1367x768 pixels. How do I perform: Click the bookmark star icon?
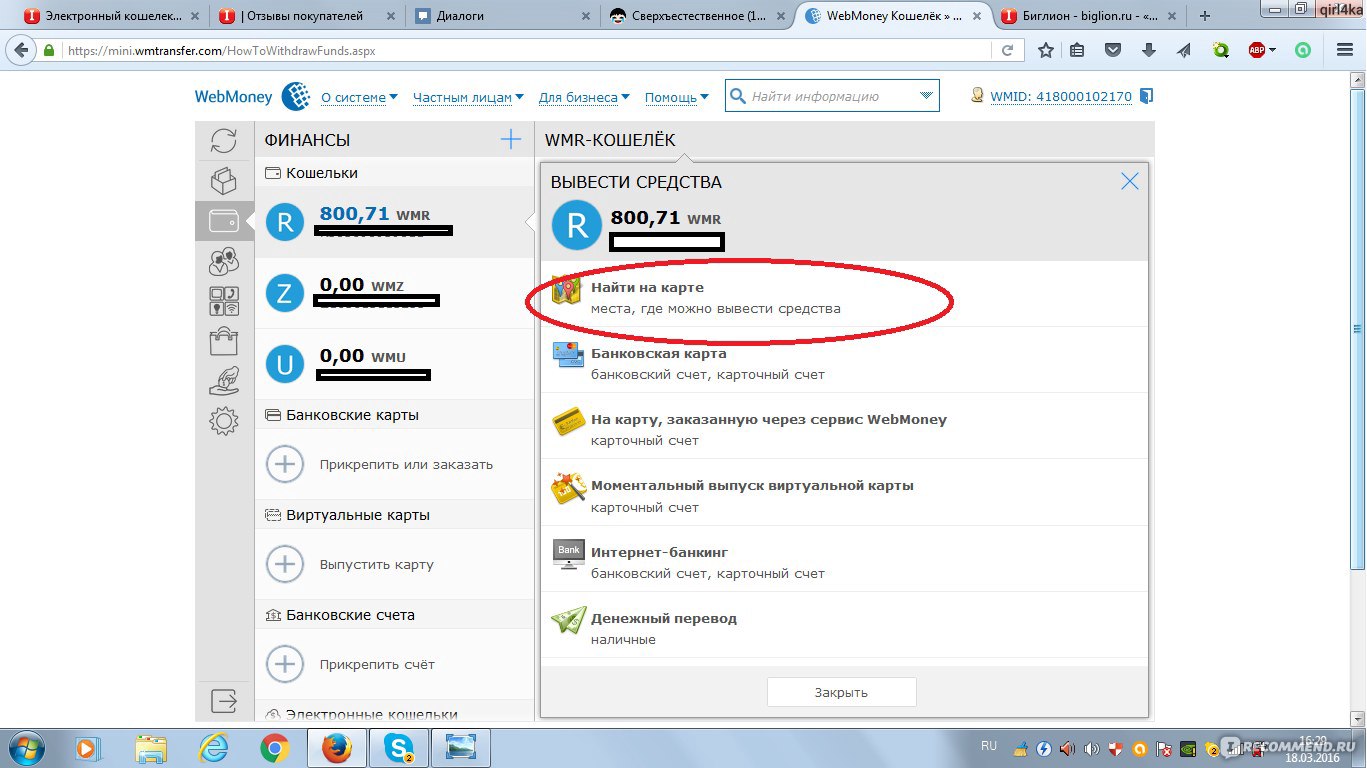point(1045,50)
